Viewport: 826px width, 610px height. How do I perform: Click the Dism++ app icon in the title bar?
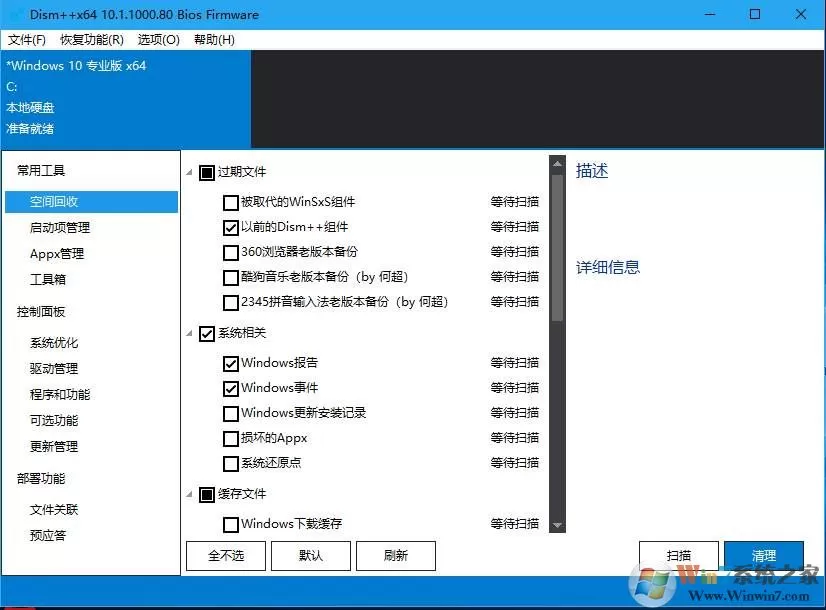tap(17, 15)
